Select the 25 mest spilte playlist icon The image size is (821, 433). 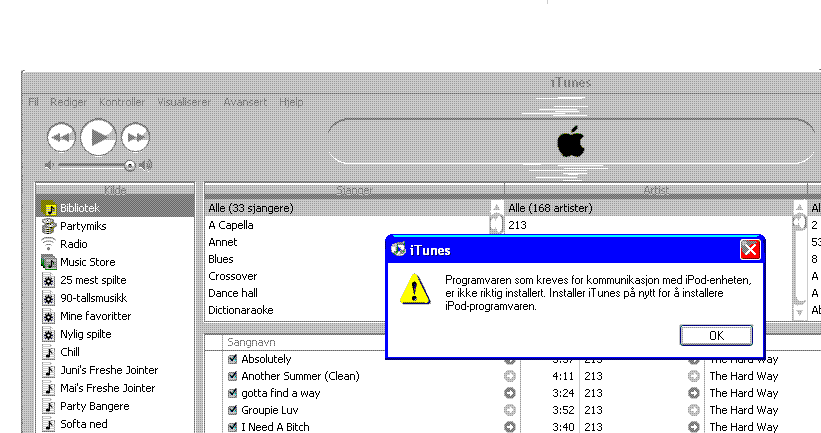click(49, 280)
